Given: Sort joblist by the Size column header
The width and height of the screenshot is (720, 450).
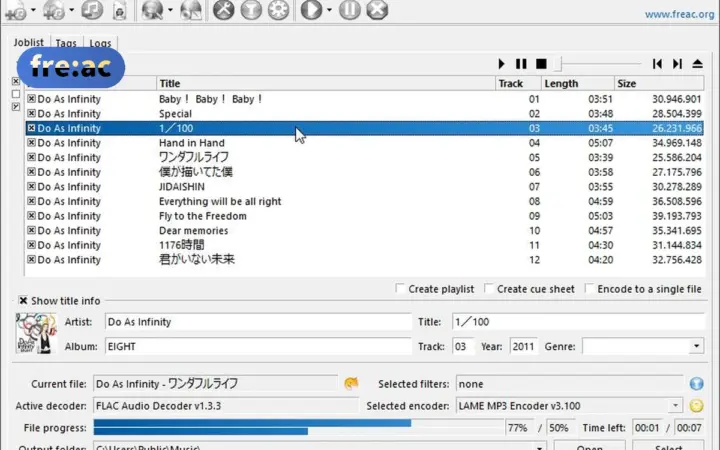Looking at the screenshot, I should (x=659, y=84).
